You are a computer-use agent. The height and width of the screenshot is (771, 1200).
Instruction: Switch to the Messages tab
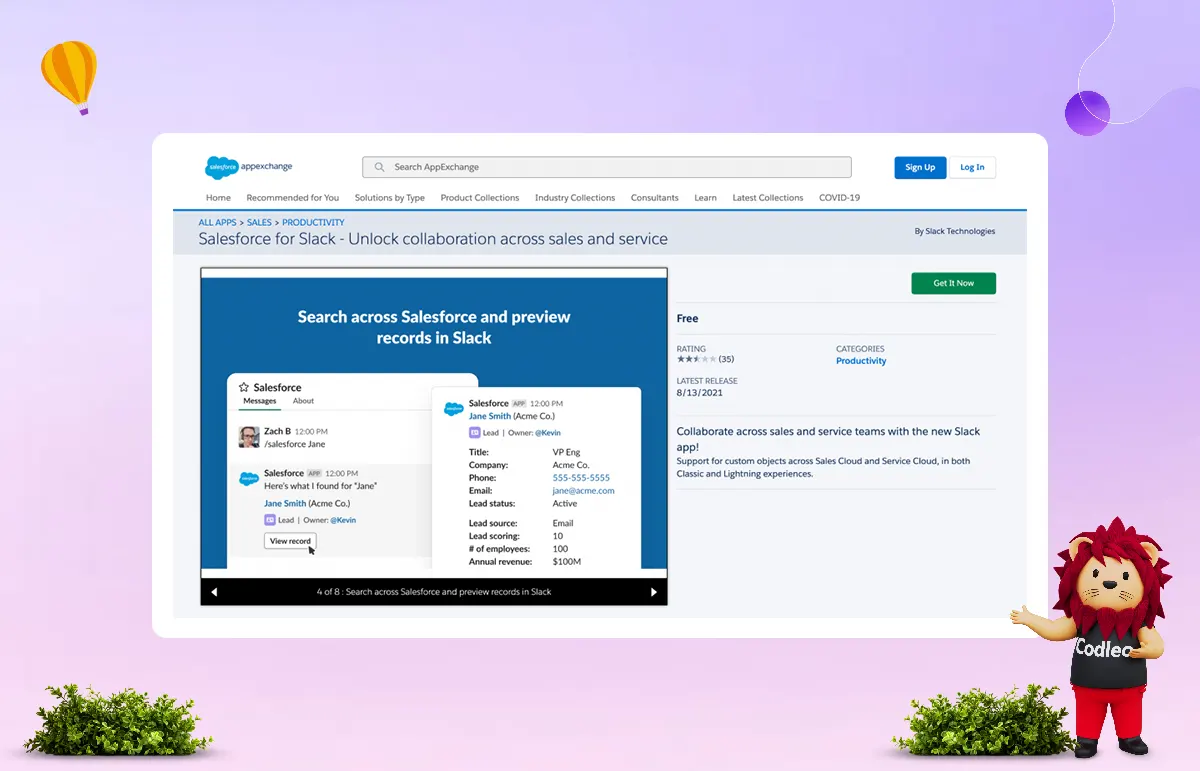tap(260, 401)
